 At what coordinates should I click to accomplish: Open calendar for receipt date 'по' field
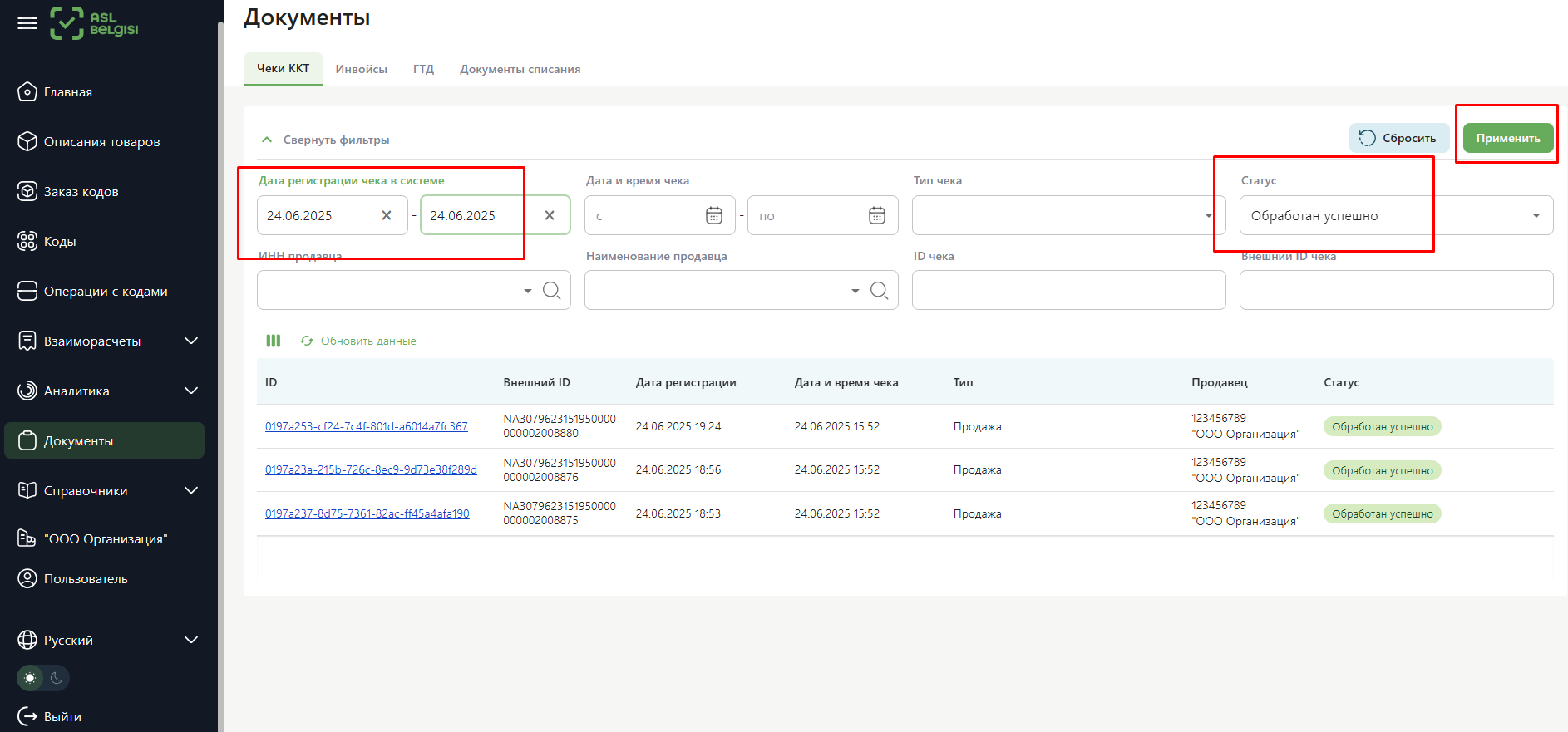876,216
